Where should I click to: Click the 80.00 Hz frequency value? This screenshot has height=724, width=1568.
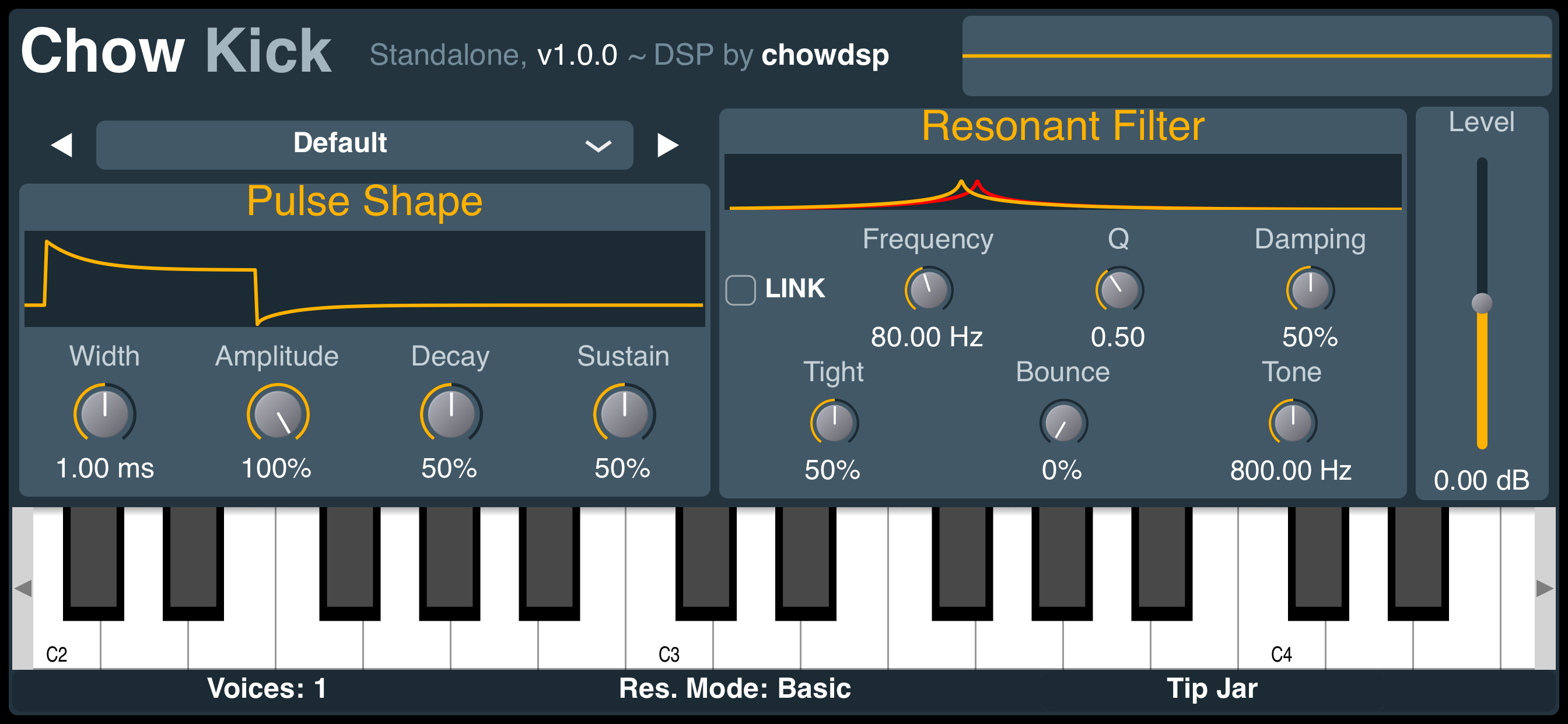tap(926, 337)
